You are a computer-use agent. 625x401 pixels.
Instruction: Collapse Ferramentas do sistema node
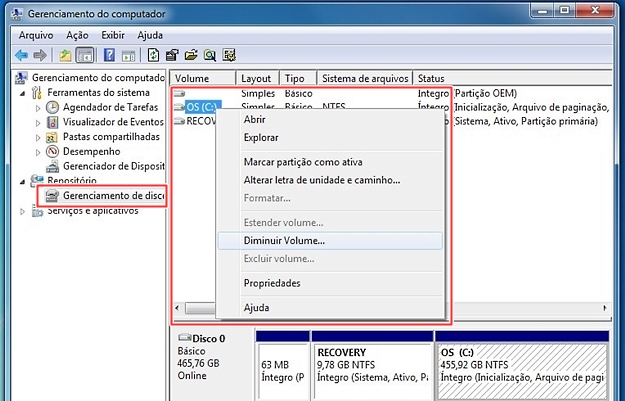[x=23, y=93]
